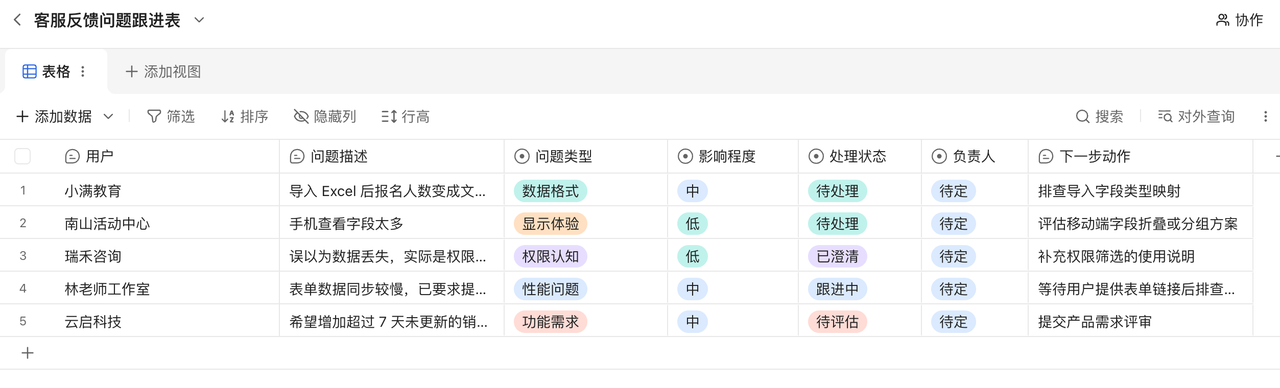Viewport: 1280px width, 388px height.
Task: Open the dropdown chevron next to the table title
Action: 199,20
